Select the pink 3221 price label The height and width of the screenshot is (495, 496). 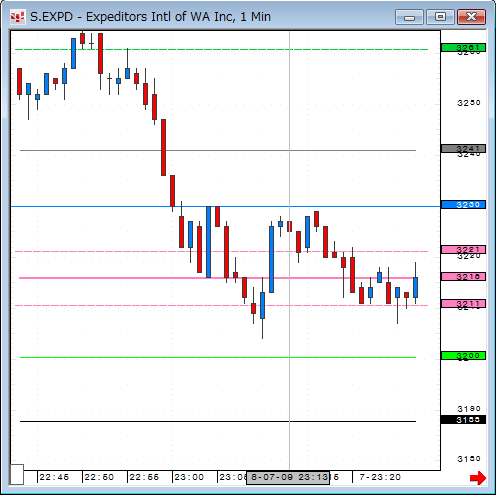coord(463,249)
